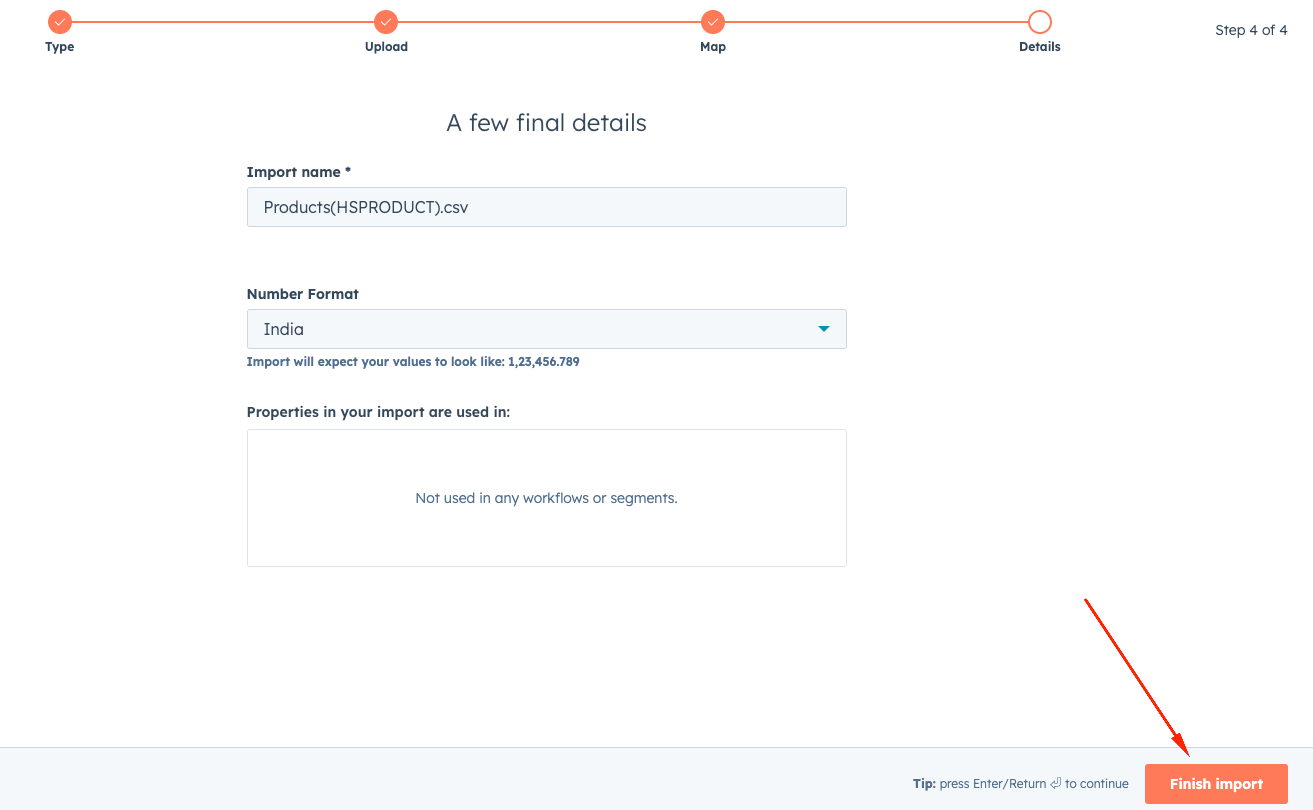This screenshot has width=1313, height=810.
Task: Click the progress line between Type and Upload
Action: click(223, 21)
